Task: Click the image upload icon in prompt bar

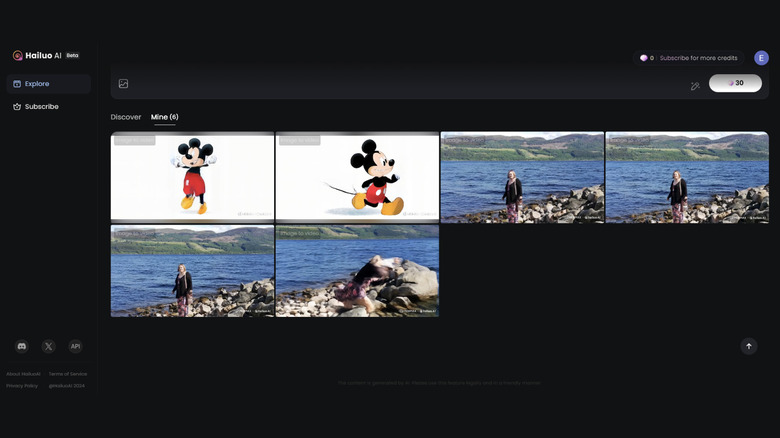Action: click(124, 84)
